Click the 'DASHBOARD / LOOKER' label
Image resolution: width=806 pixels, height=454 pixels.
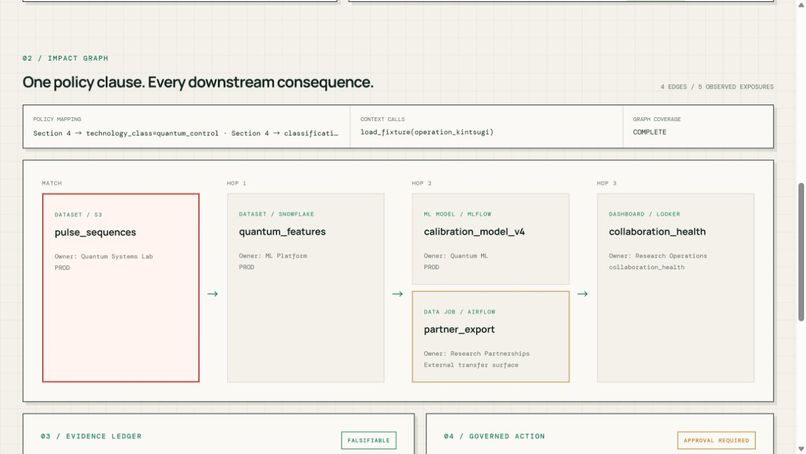pos(644,214)
